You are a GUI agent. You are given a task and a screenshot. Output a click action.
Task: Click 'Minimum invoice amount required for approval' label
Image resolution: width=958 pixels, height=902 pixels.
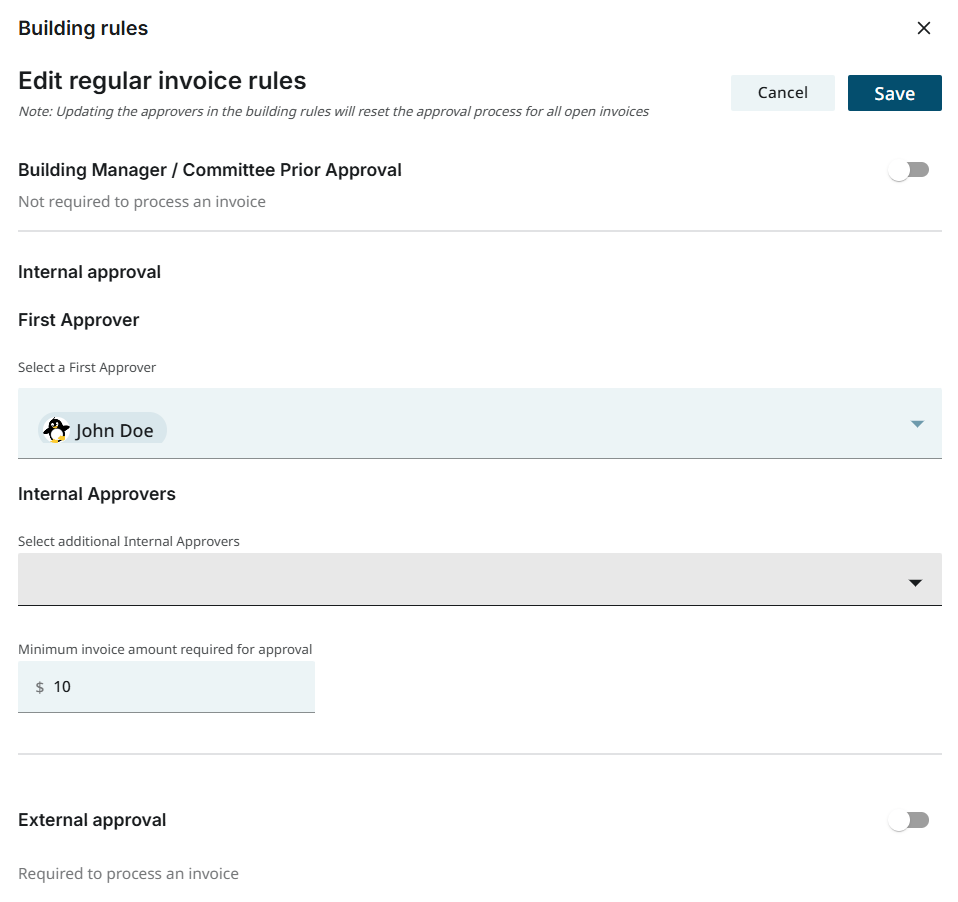165,649
